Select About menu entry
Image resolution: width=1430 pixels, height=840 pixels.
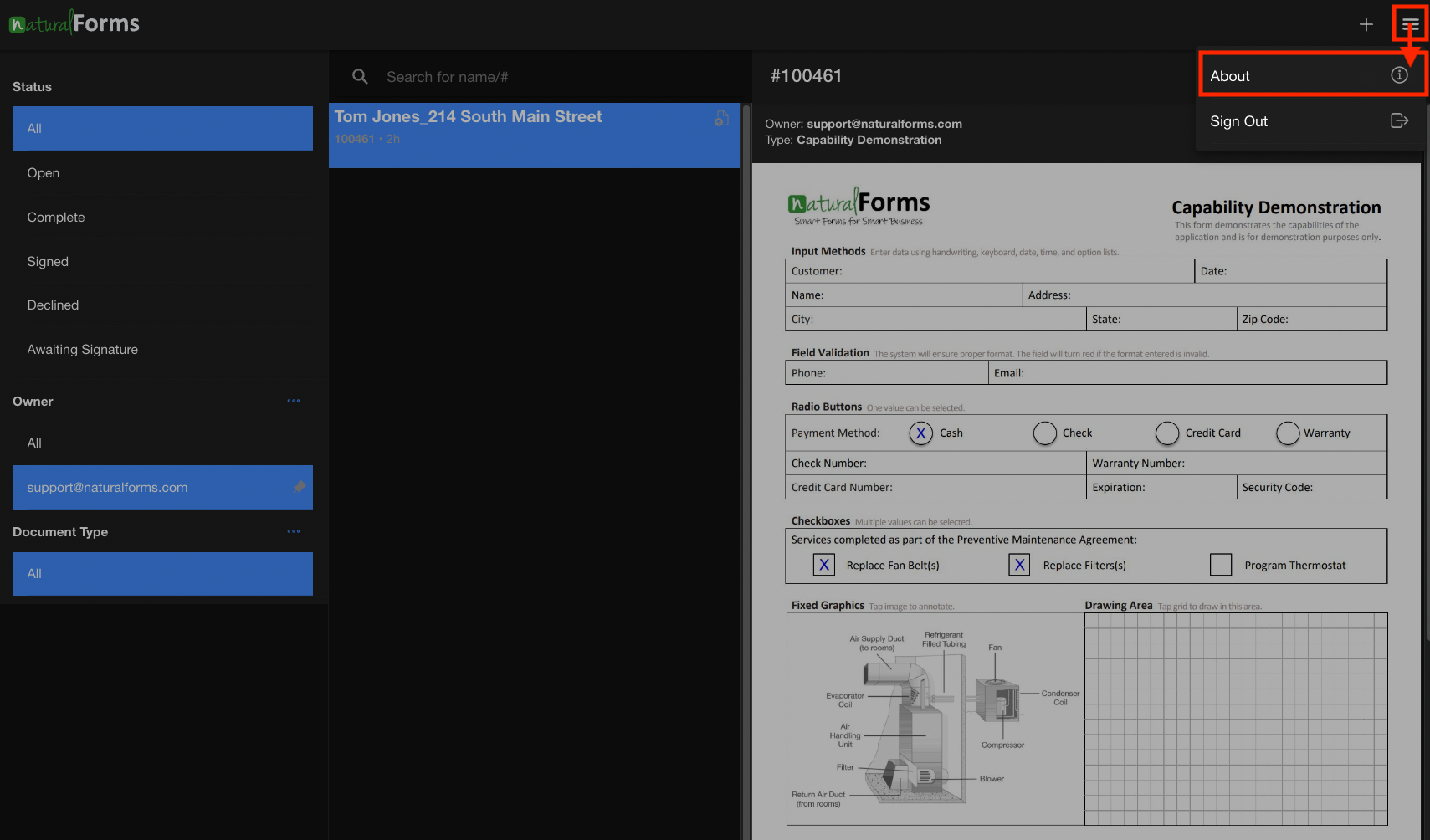(x=1310, y=75)
